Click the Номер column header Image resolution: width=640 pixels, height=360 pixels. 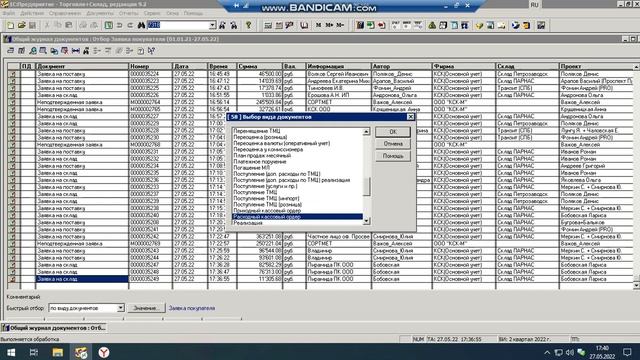pos(151,66)
